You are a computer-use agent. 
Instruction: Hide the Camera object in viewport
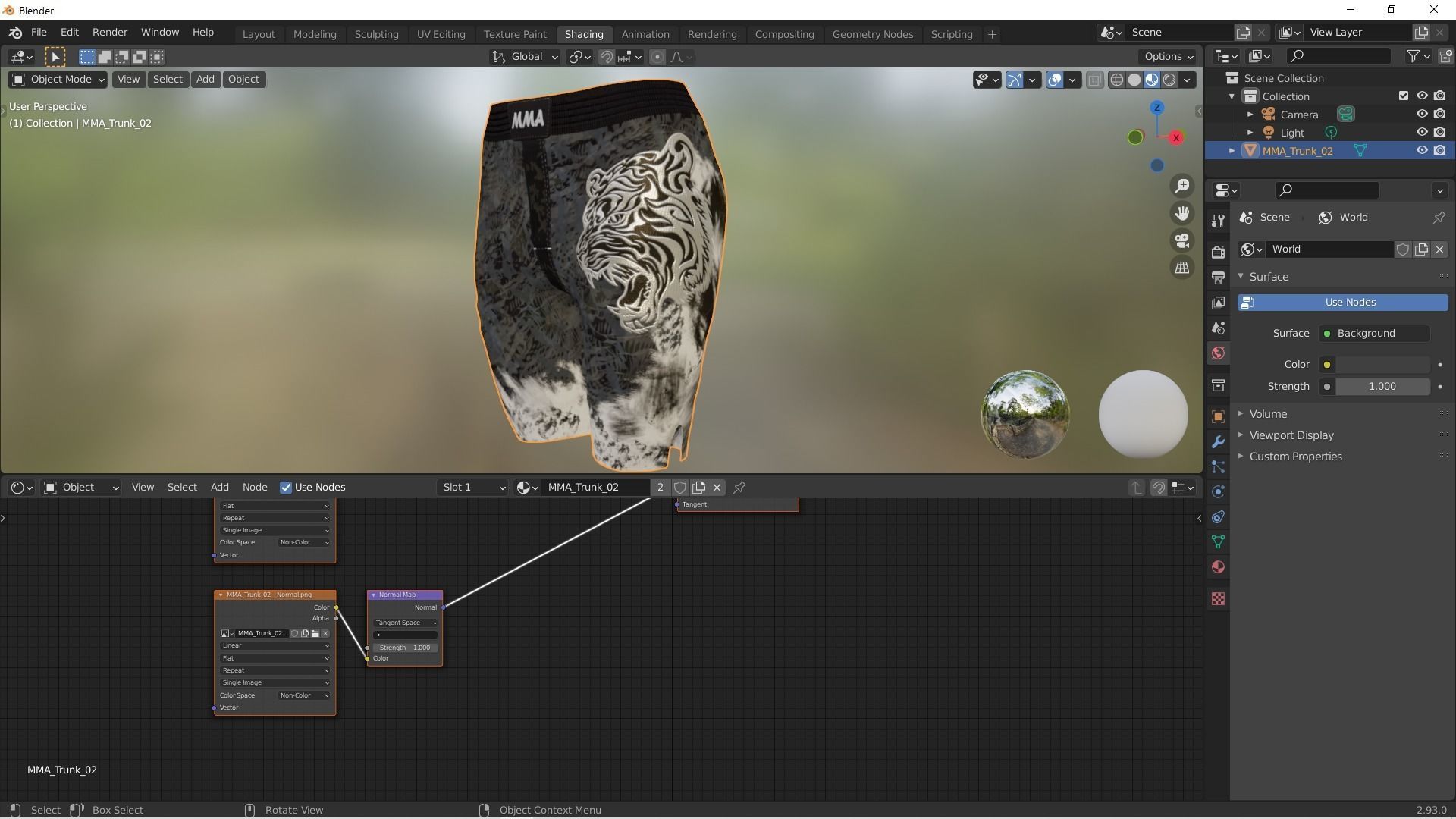[1422, 115]
